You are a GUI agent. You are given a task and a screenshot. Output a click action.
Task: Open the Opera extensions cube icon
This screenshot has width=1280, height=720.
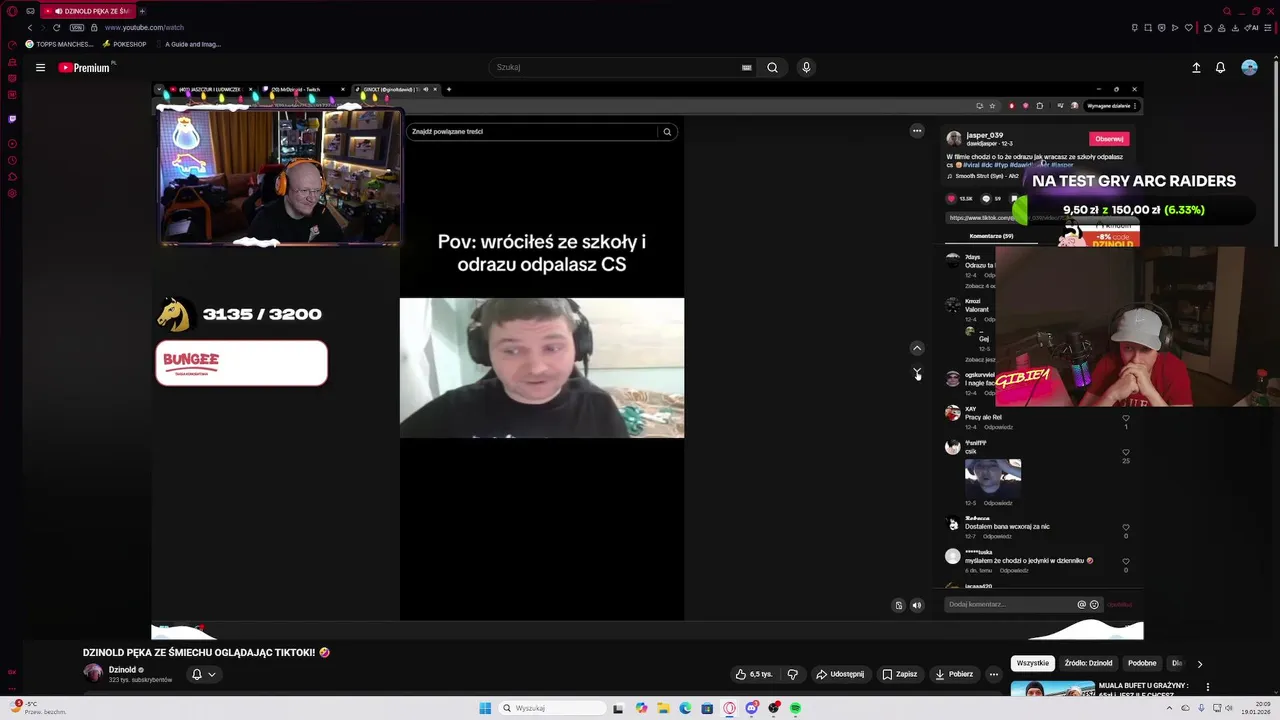pos(1208,28)
